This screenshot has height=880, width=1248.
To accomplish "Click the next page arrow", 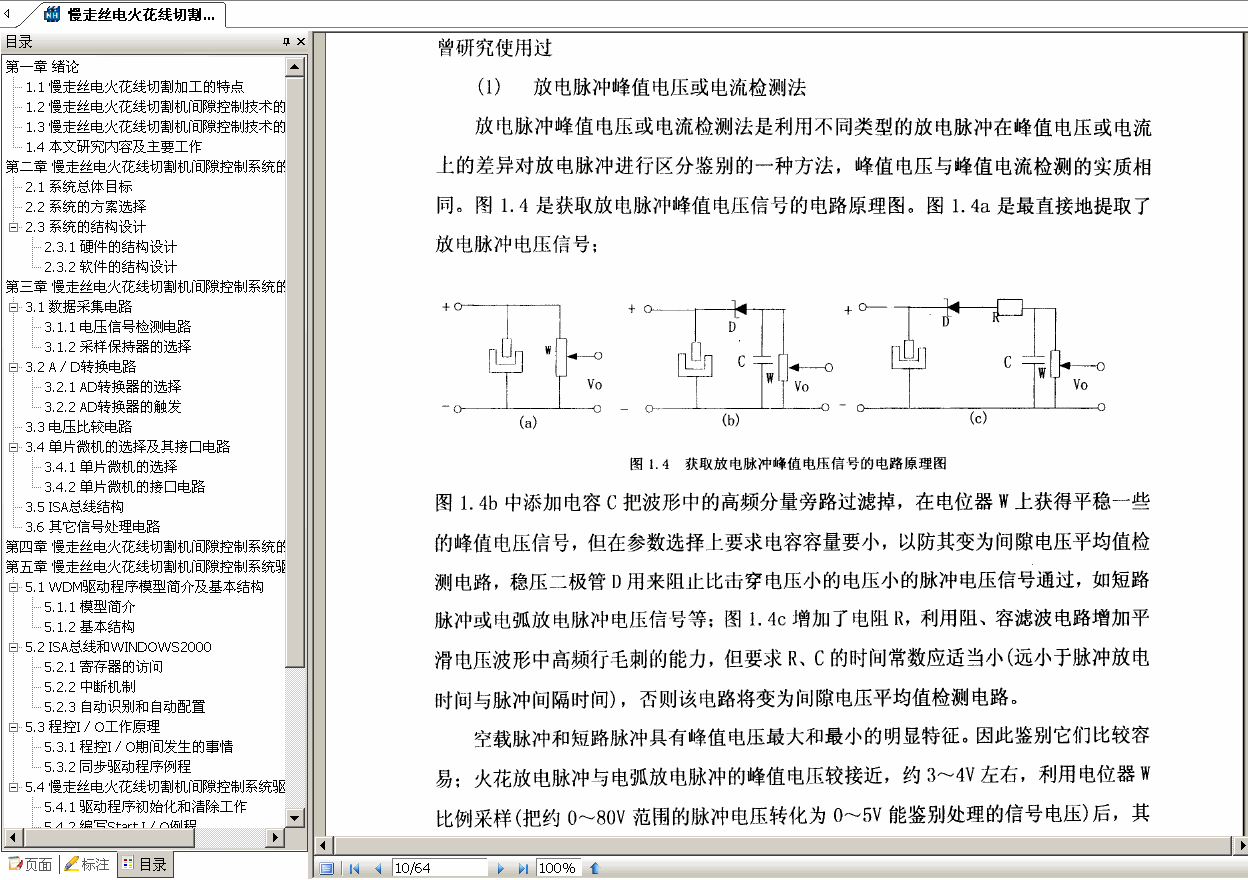I will coord(501,868).
